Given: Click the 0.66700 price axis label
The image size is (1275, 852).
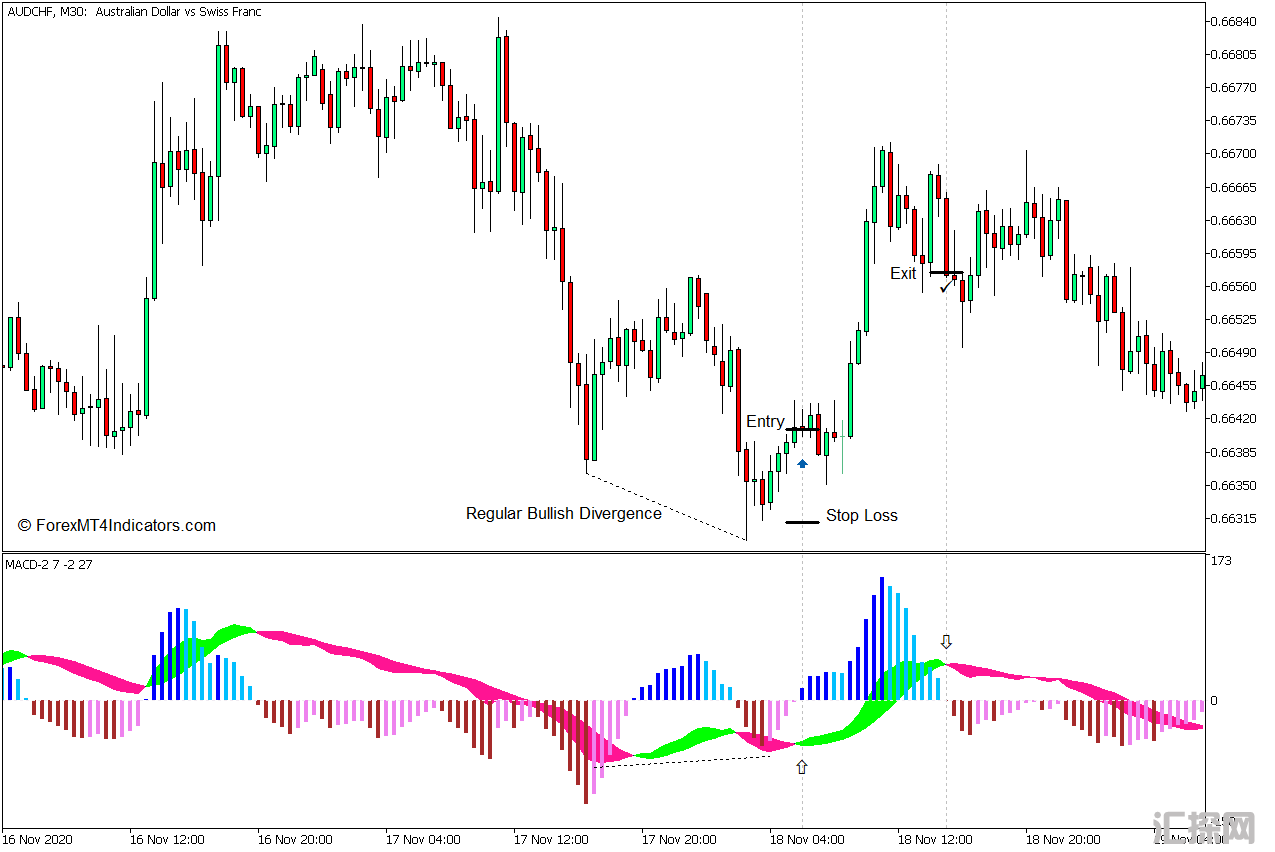Looking at the screenshot, I should (x=1233, y=154).
